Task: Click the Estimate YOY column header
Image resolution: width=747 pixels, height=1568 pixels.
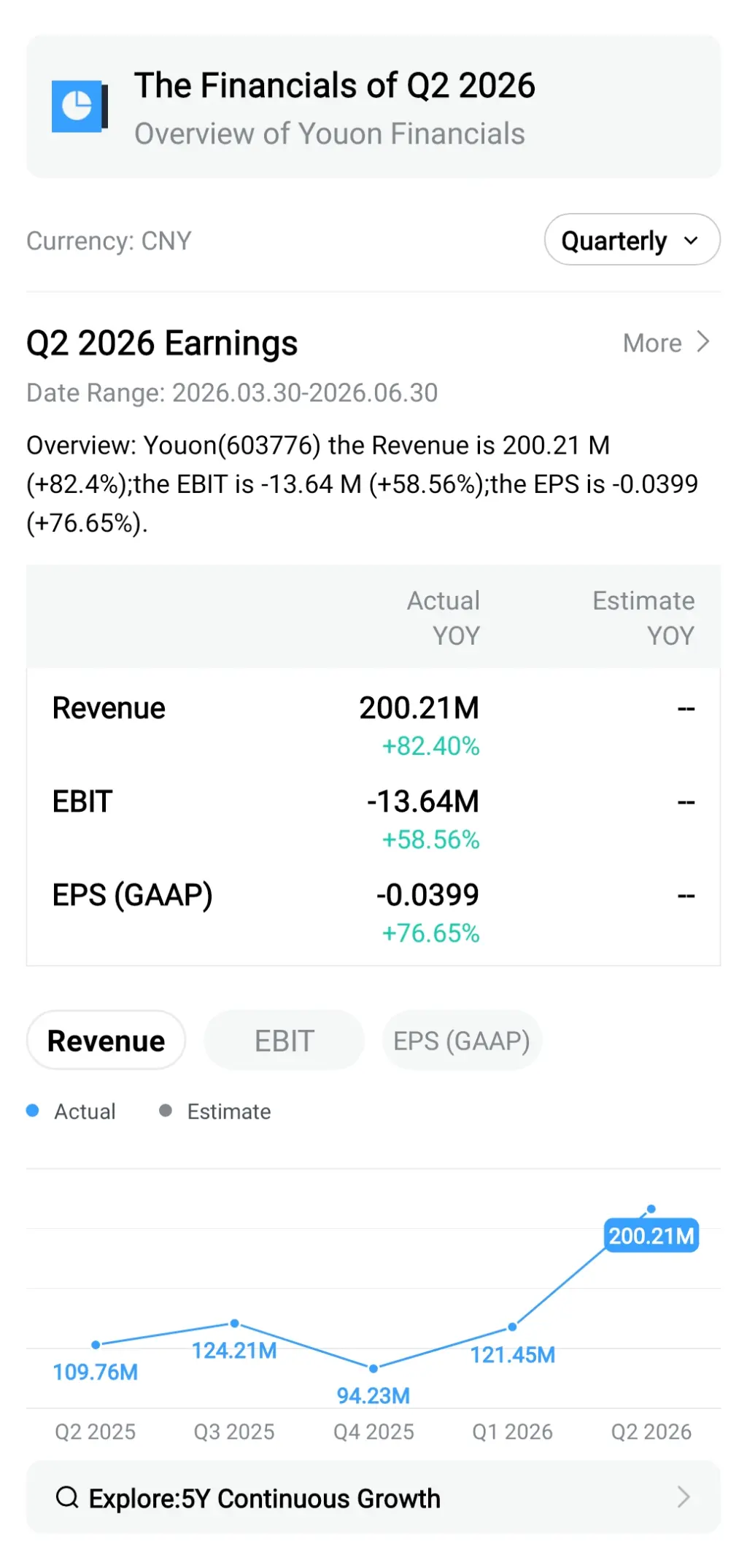Action: [x=643, y=618]
